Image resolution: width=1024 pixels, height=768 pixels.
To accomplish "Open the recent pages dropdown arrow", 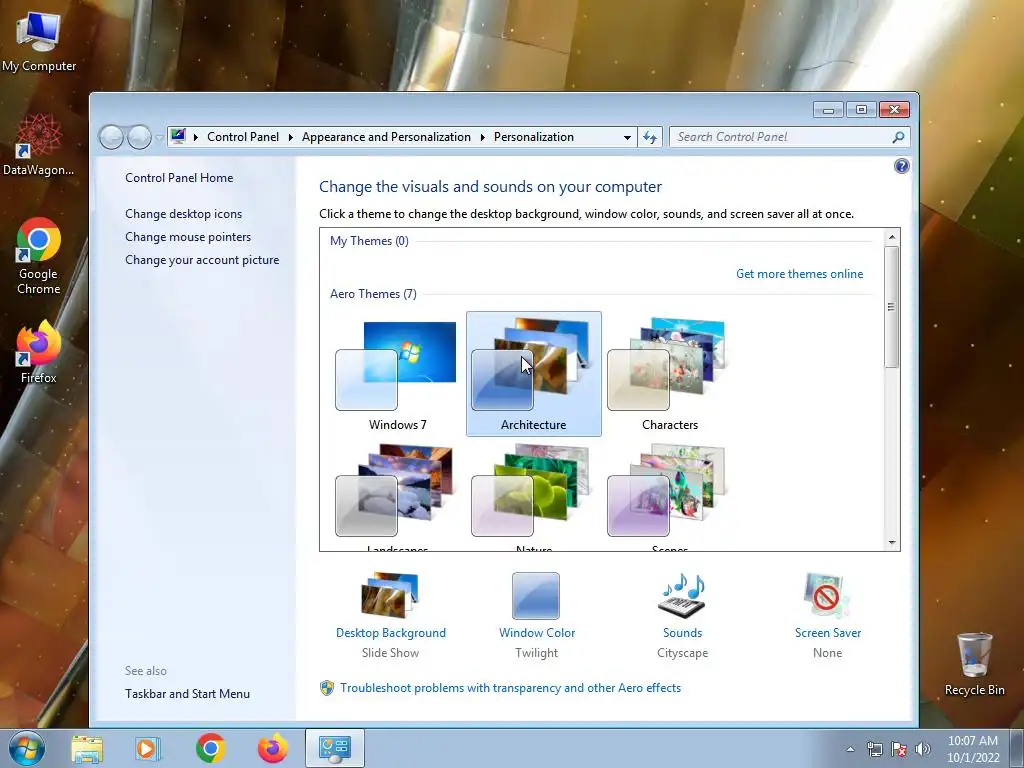I will tap(159, 137).
